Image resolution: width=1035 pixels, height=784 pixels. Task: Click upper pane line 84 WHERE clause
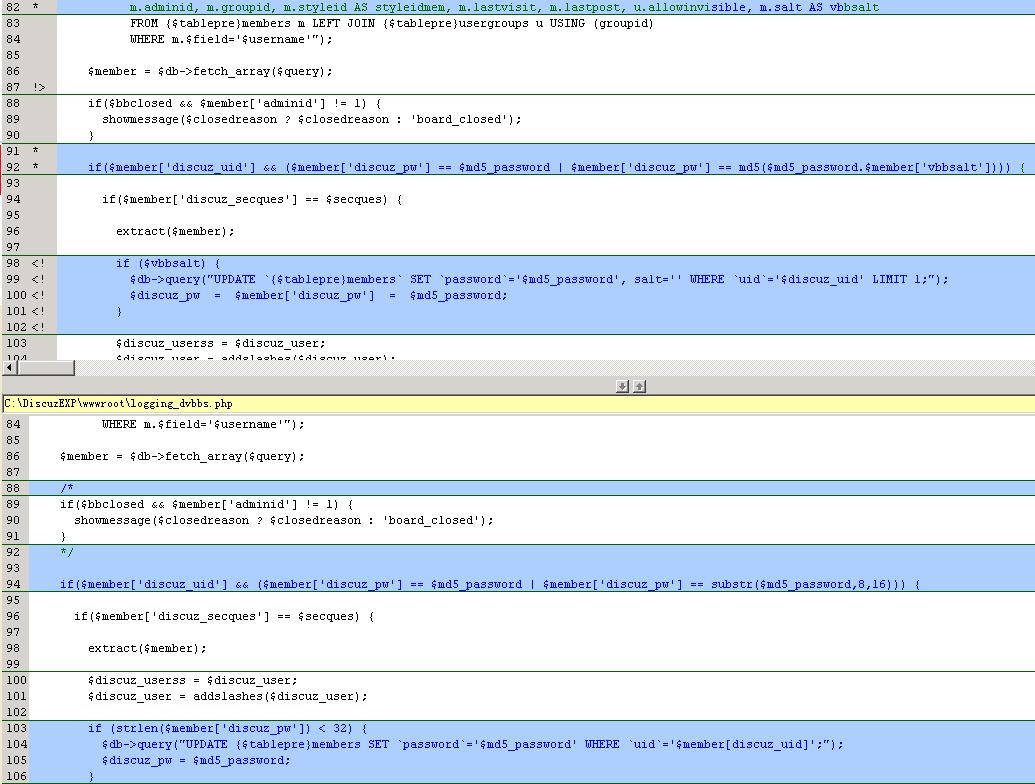(x=231, y=39)
